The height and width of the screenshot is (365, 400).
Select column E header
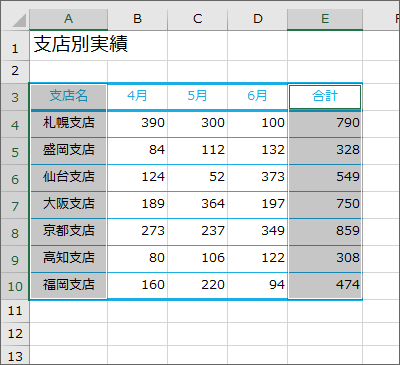click(x=325, y=19)
